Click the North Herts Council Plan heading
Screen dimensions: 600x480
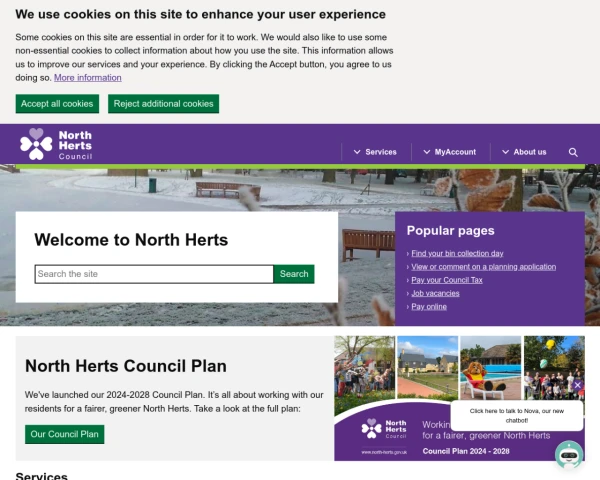126,366
